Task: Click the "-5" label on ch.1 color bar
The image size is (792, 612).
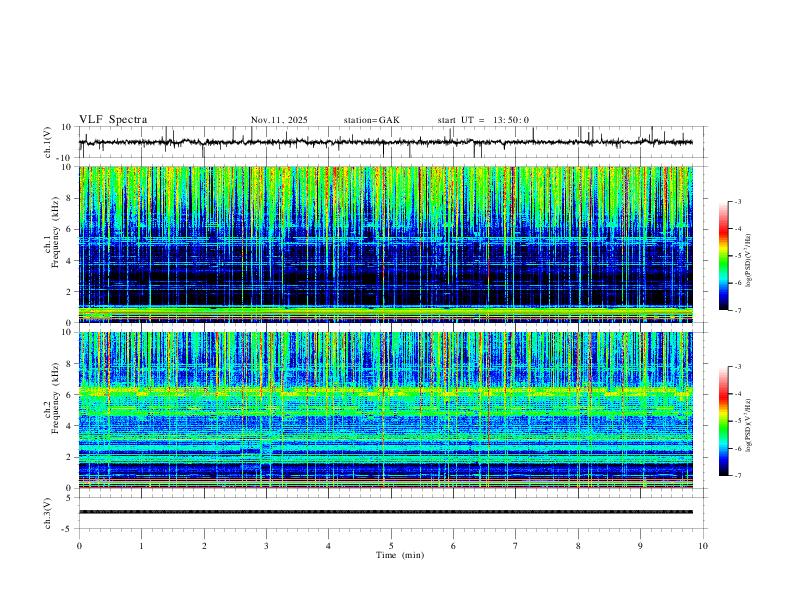Action: point(738,256)
